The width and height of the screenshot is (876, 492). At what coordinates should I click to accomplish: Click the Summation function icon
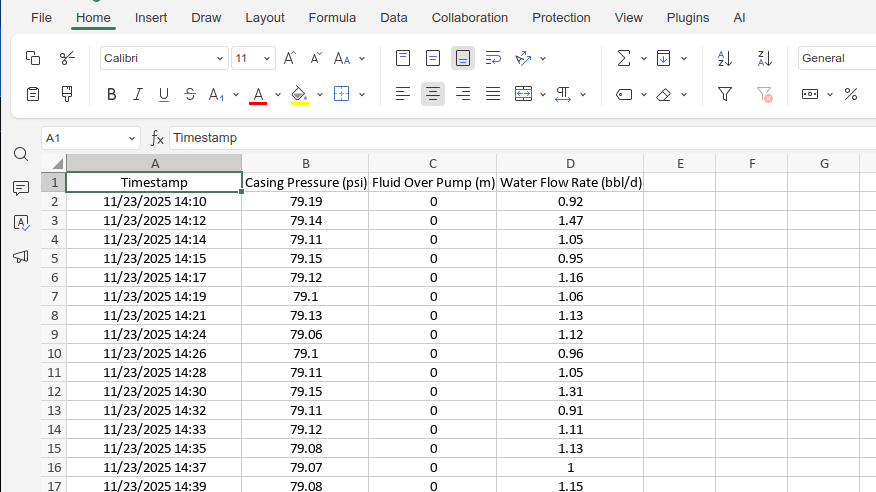pyautogui.click(x=624, y=58)
